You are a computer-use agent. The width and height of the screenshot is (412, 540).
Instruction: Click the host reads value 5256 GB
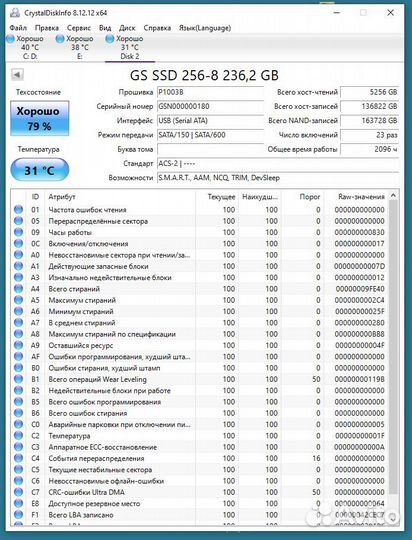pyautogui.click(x=369, y=92)
